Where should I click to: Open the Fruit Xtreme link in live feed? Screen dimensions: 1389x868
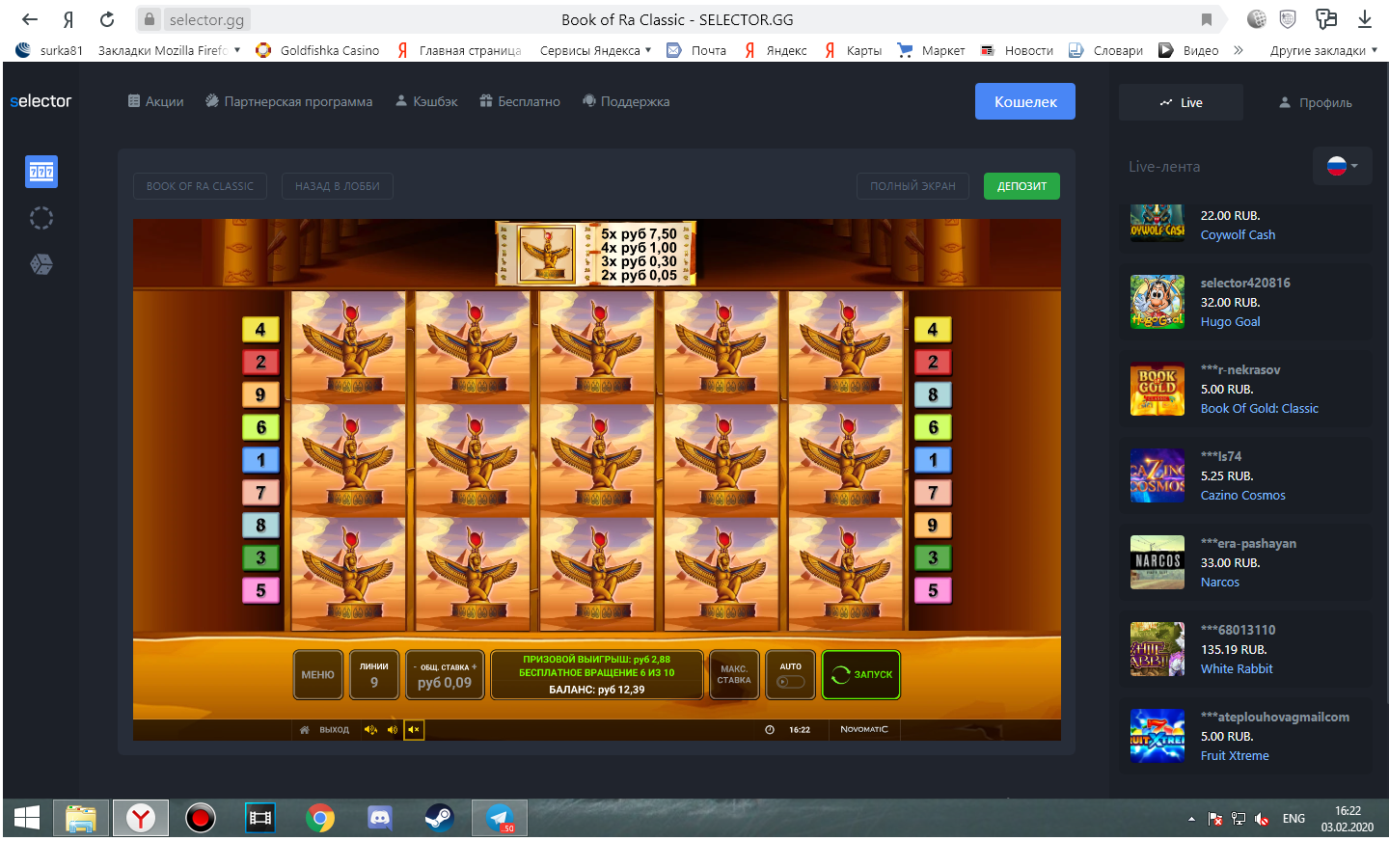click(1235, 755)
